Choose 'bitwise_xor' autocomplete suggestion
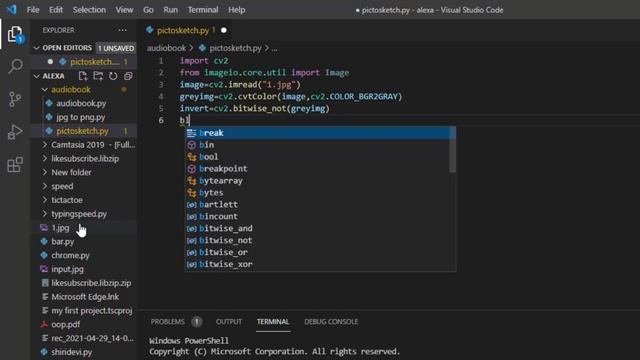640x360 pixels. point(317,264)
